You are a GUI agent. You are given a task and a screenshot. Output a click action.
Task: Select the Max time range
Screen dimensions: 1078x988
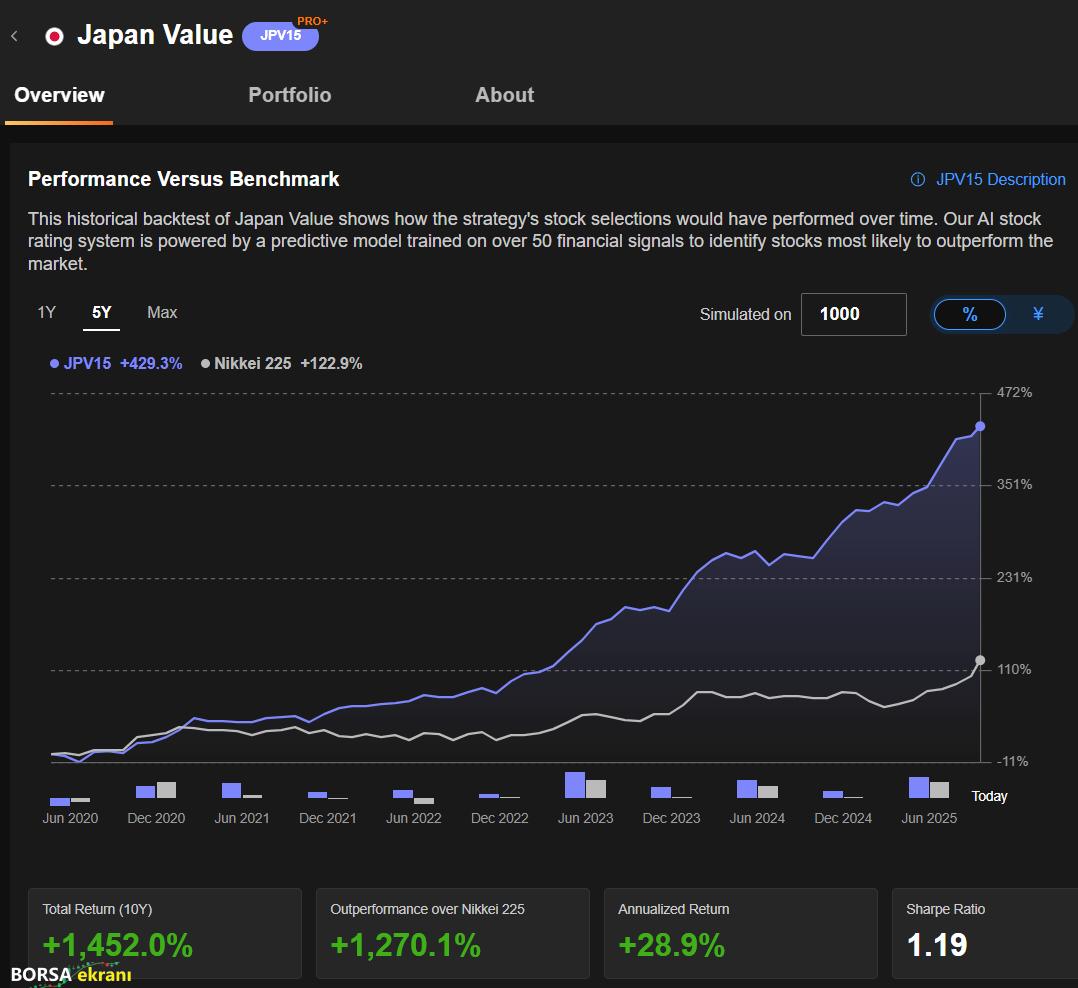(x=162, y=313)
